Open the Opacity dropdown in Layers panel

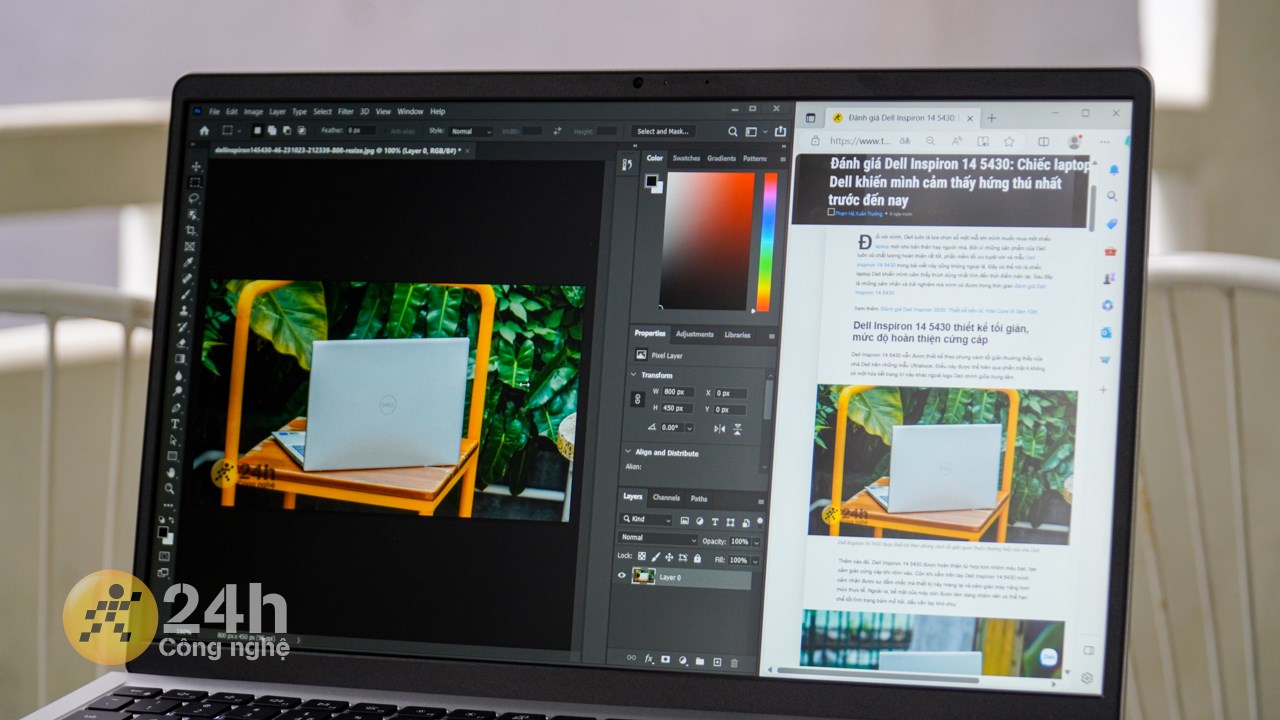[756, 542]
